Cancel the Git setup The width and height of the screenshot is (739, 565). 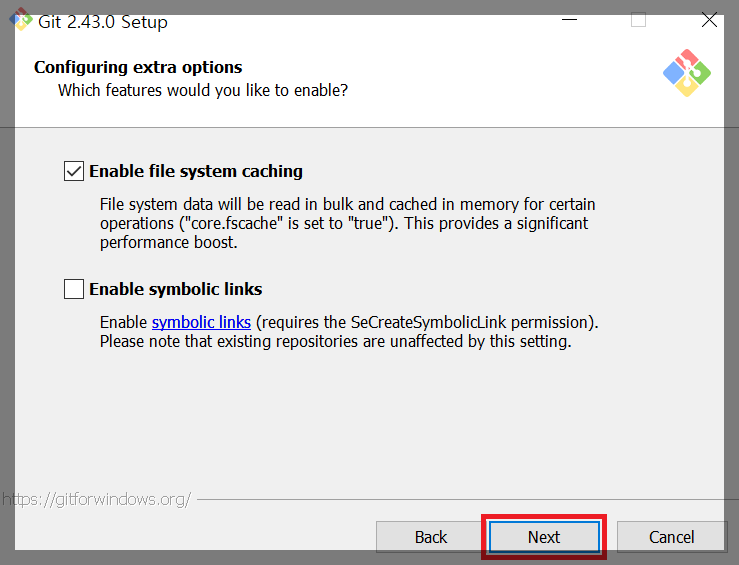[671, 537]
